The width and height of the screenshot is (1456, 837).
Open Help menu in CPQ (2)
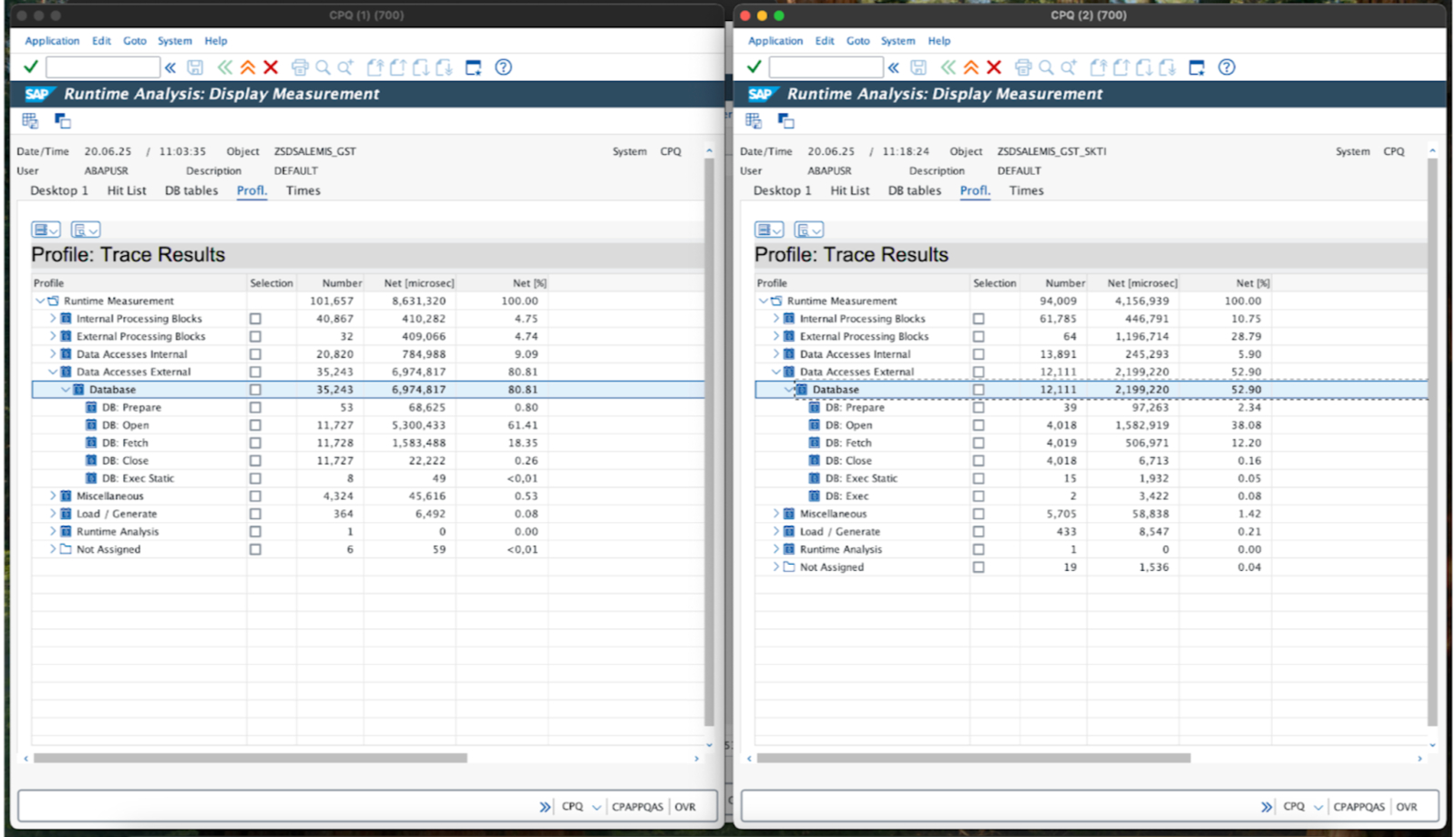point(939,41)
